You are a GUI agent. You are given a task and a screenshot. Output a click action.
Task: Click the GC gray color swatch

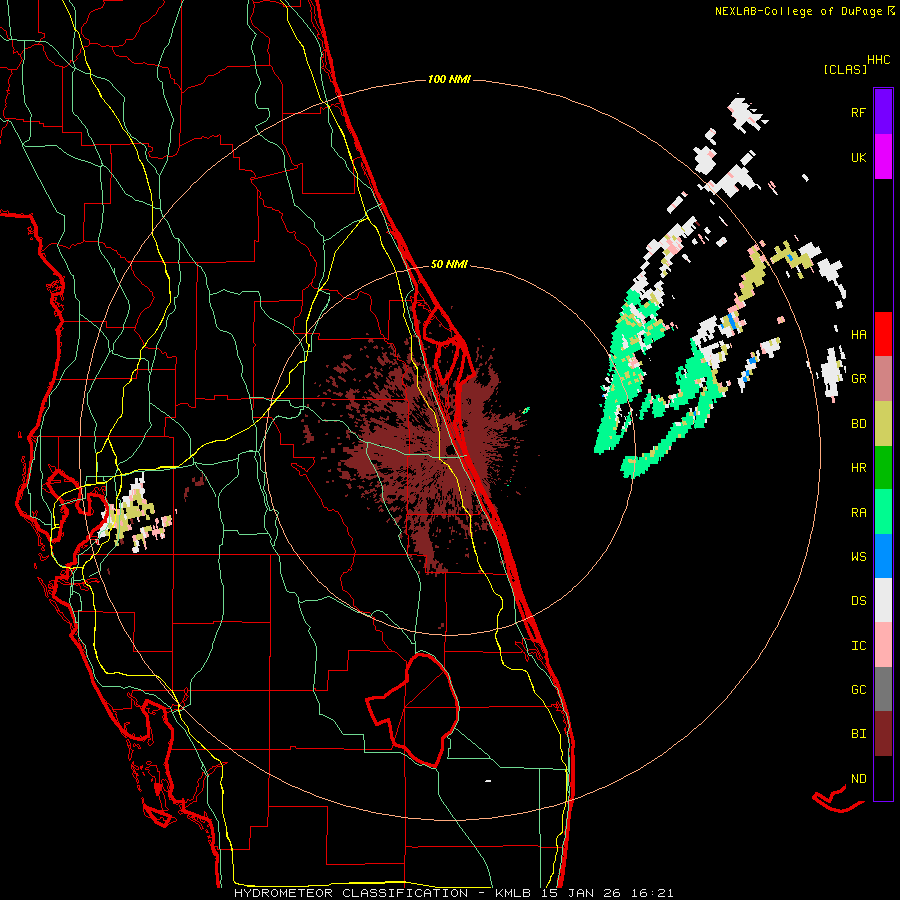(883, 689)
